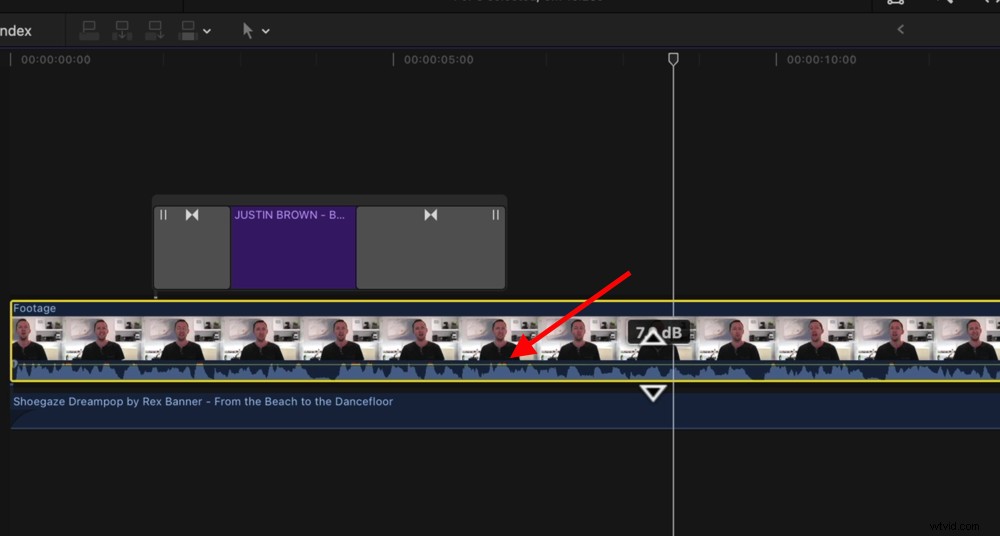Screen dimensions: 1000x536
Task: Click the append clip to storyline icon
Action: click(155, 30)
